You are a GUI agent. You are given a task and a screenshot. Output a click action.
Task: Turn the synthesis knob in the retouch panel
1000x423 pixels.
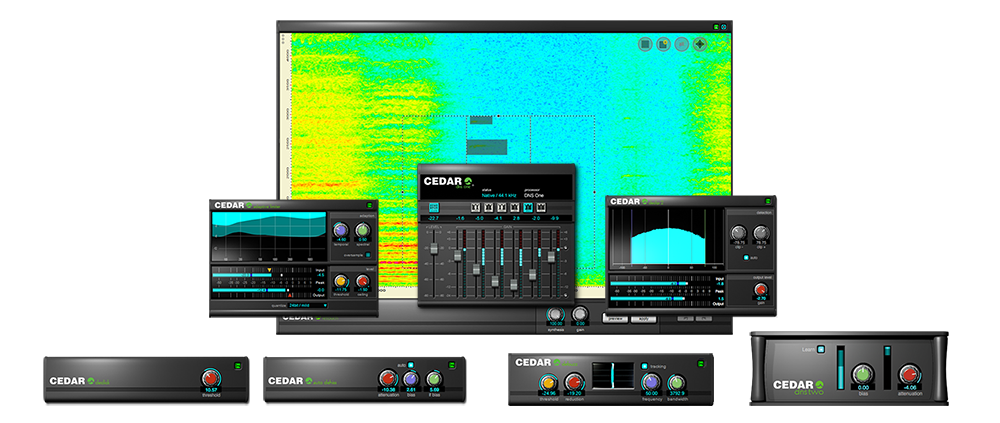point(555,315)
